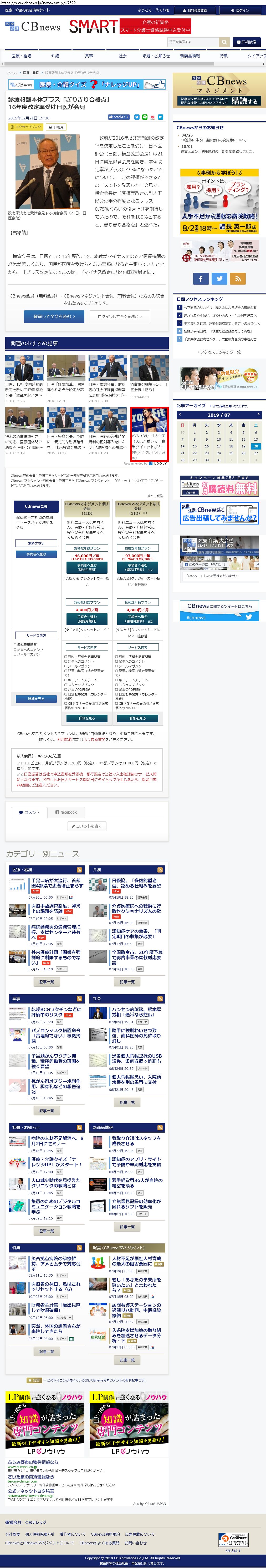Click the 印刷用 print button
This screenshot has height=1568, width=266.
click(x=57, y=127)
